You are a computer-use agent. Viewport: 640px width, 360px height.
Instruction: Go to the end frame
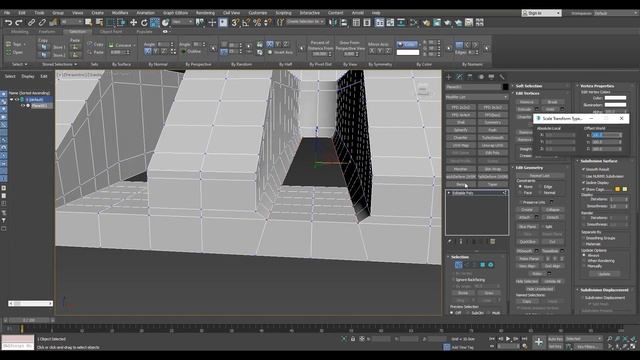(x=525, y=339)
